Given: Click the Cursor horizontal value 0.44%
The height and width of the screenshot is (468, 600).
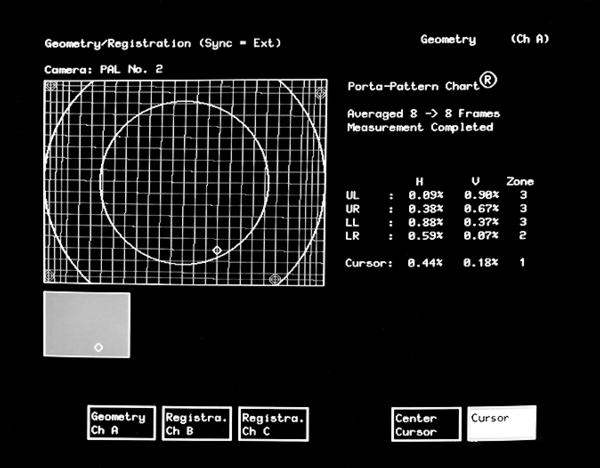Looking at the screenshot, I should [x=425, y=263].
